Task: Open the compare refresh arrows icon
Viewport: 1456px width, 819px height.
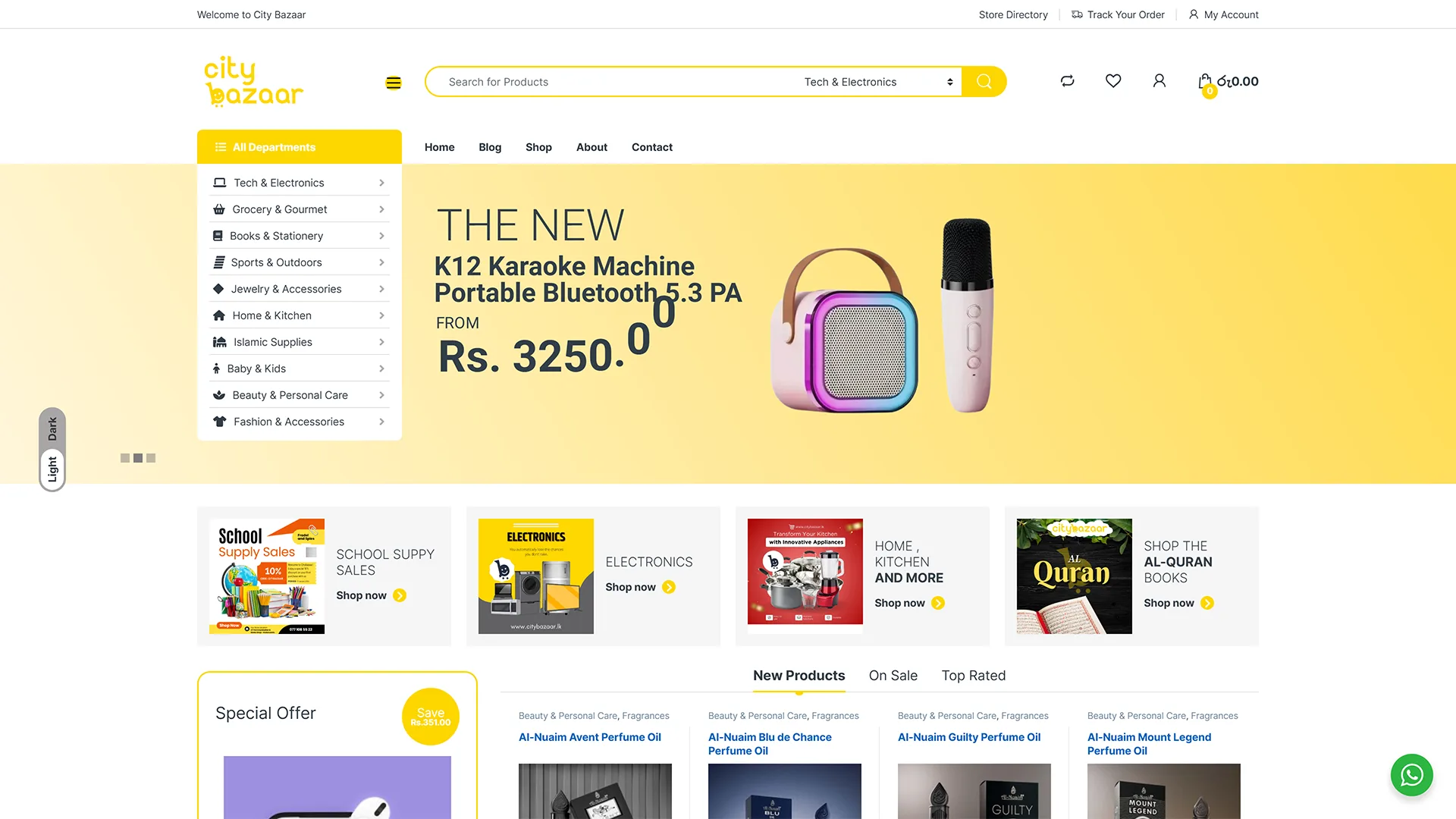Action: click(1067, 81)
